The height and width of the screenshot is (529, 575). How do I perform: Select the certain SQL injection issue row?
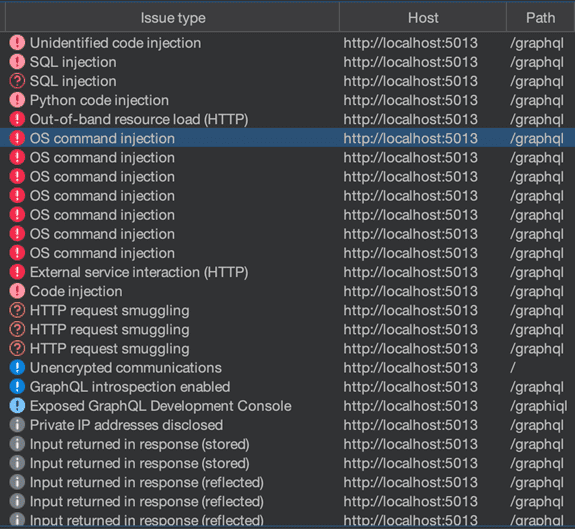288,62
